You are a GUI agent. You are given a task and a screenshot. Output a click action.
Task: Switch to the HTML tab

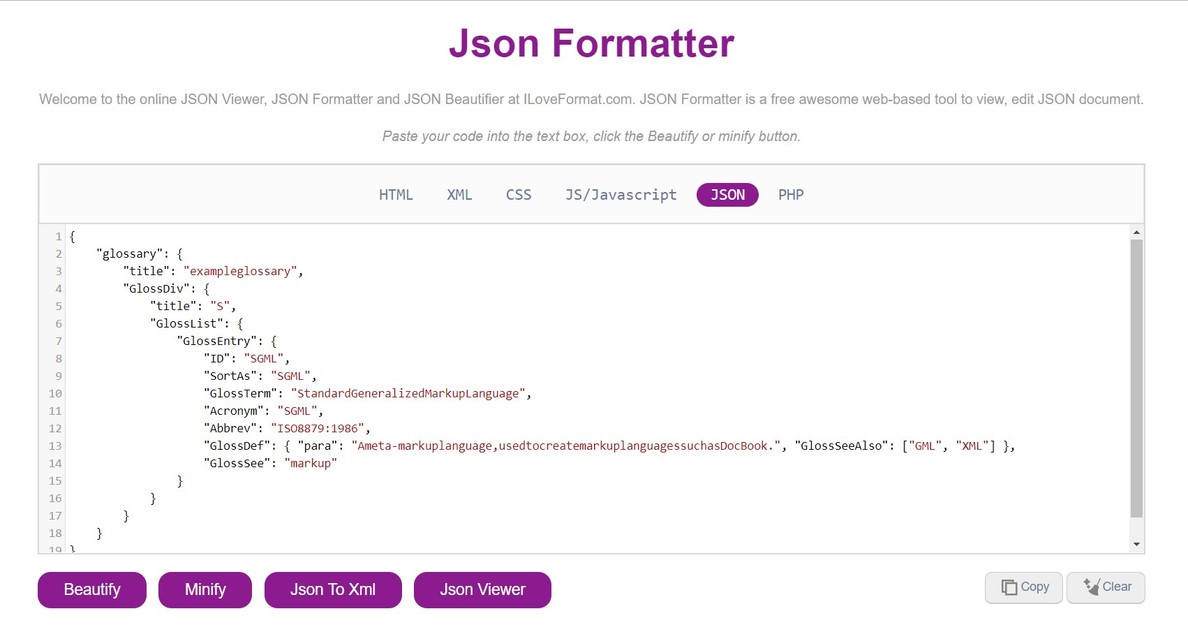tap(396, 194)
